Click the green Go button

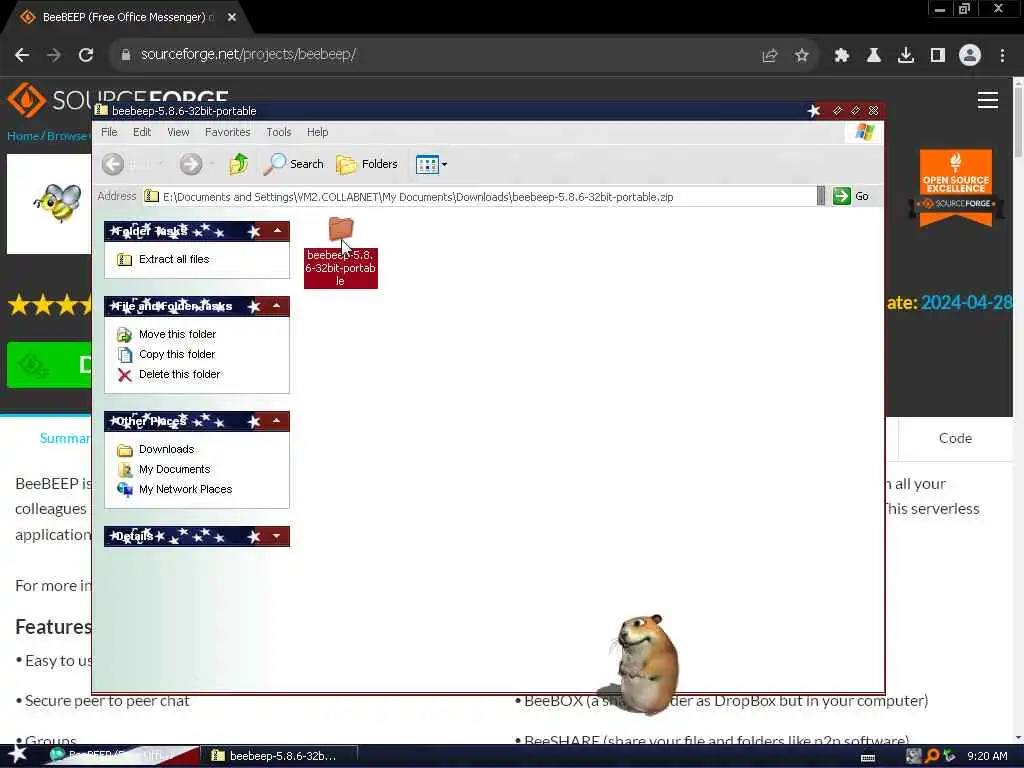coord(851,196)
